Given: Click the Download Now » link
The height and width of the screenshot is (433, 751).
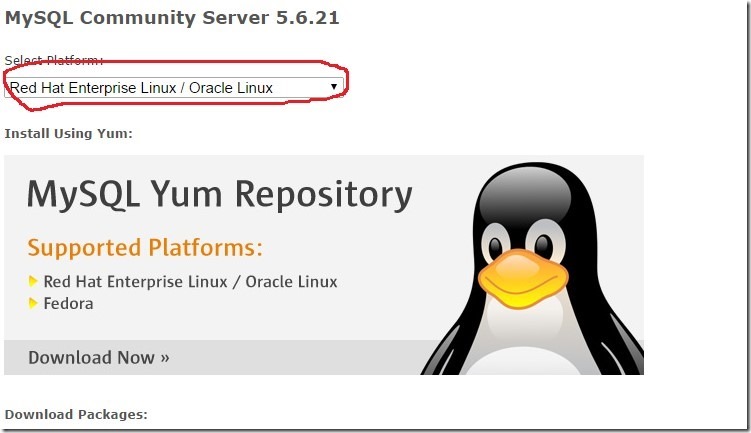Looking at the screenshot, I should tap(99, 358).
